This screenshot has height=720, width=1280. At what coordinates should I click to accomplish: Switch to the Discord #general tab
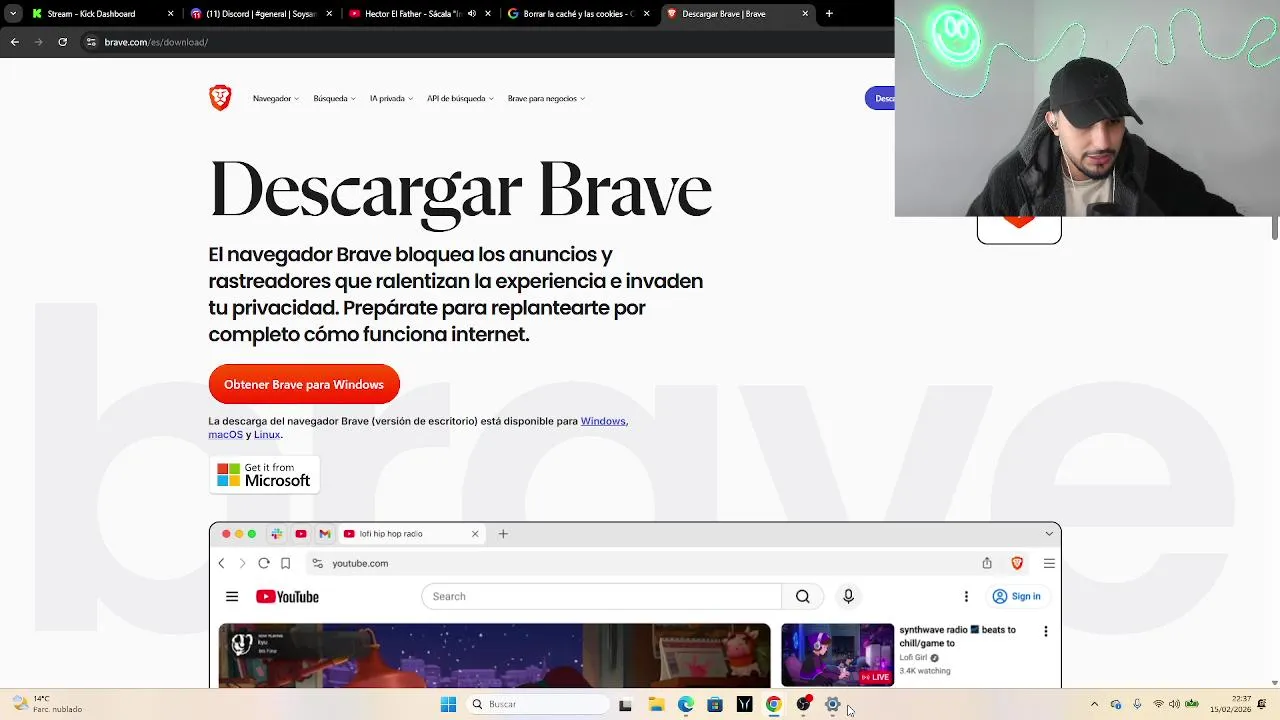[x=262, y=14]
